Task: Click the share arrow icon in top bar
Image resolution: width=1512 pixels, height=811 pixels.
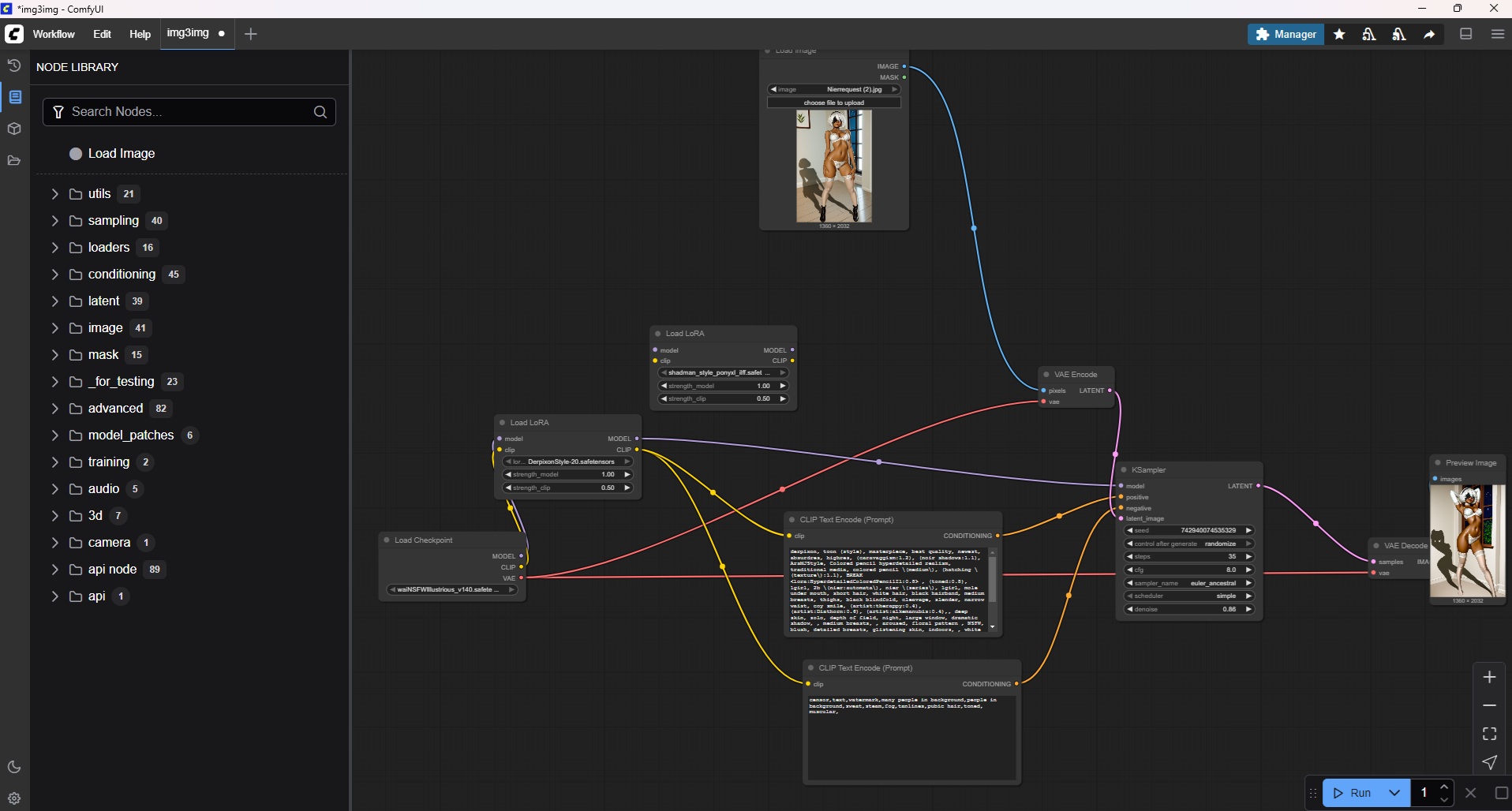Action: [x=1429, y=34]
